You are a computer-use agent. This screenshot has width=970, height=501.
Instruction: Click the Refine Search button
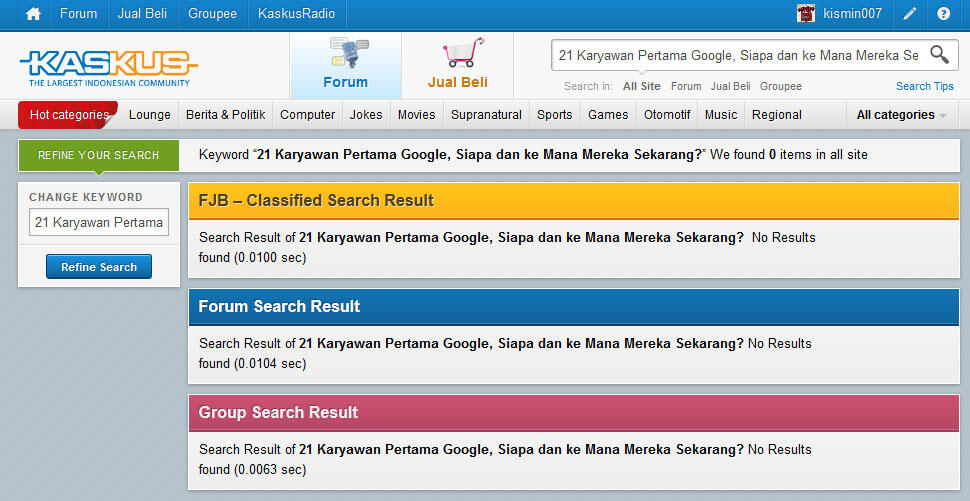click(99, 267)
